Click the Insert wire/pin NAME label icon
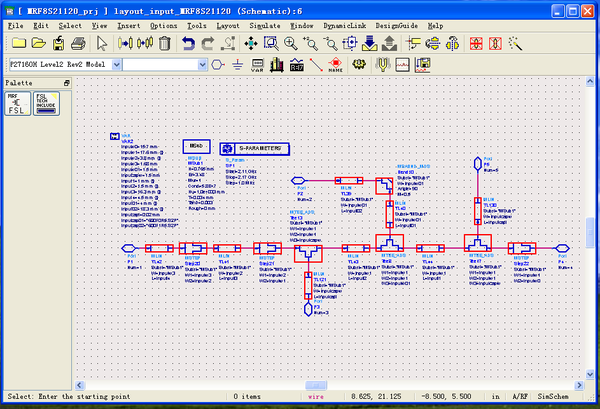 pyautogui.click(x=337, y=64)
